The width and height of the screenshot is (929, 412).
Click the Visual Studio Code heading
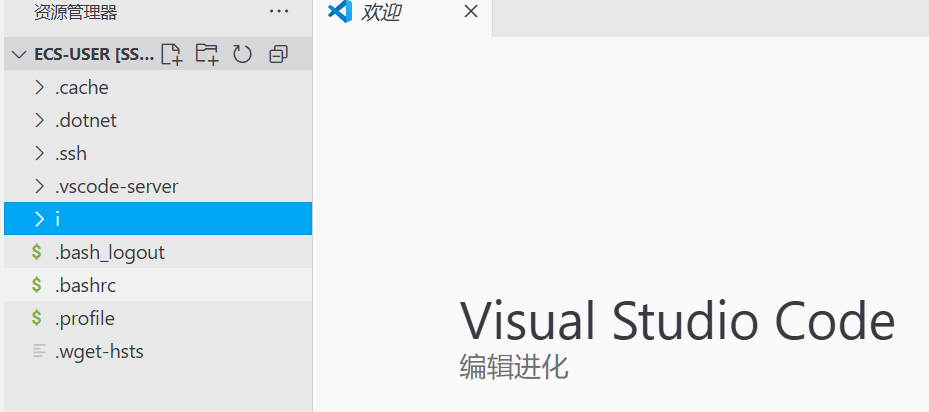pos(677,321)
